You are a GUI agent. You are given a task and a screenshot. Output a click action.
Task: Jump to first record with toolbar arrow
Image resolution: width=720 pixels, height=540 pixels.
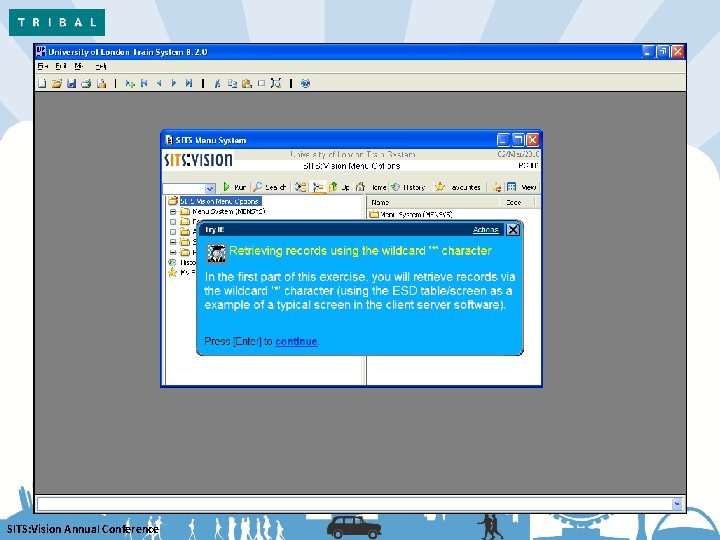point(144,83)
